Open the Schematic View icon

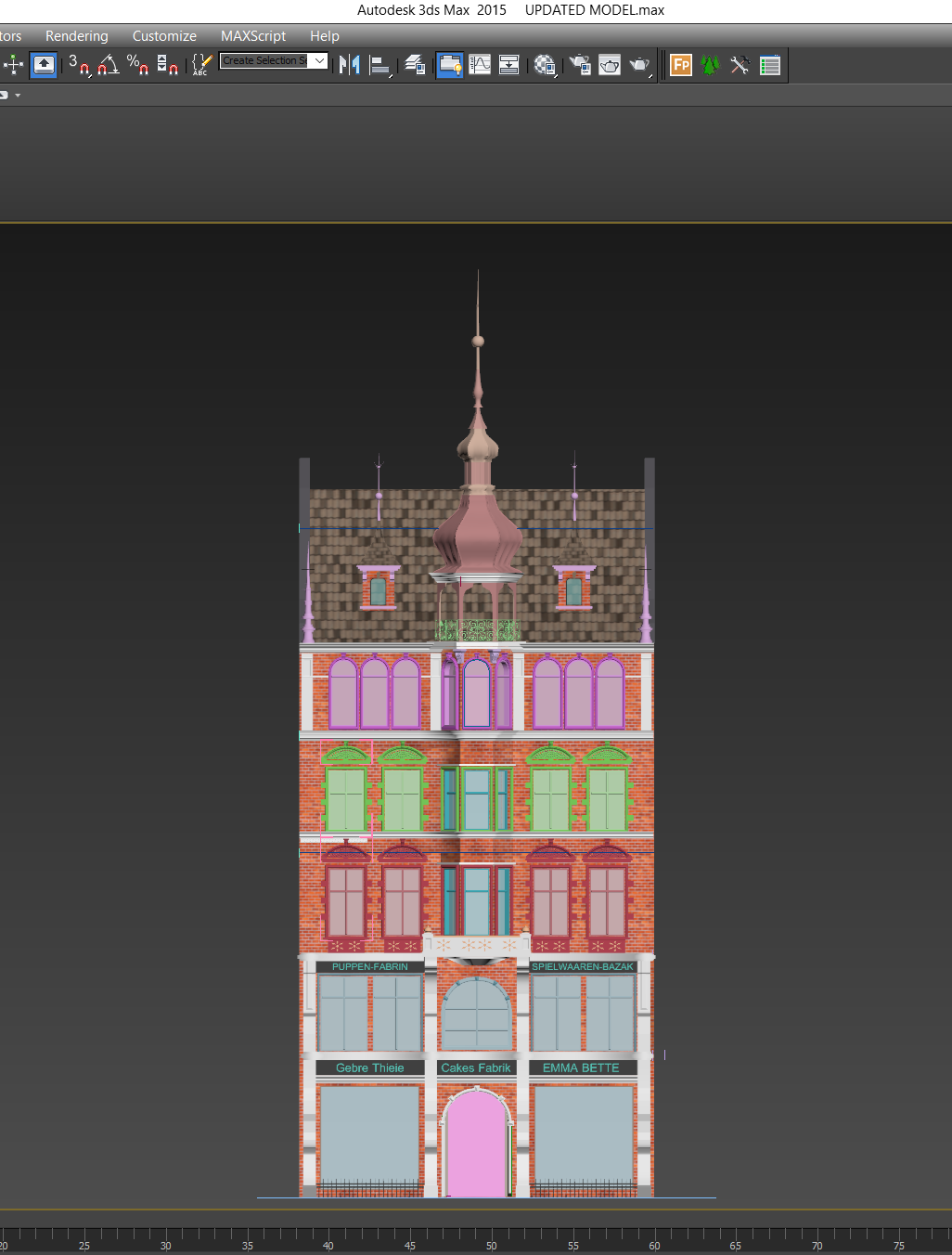pyautogui.click(x=509, y=65)
